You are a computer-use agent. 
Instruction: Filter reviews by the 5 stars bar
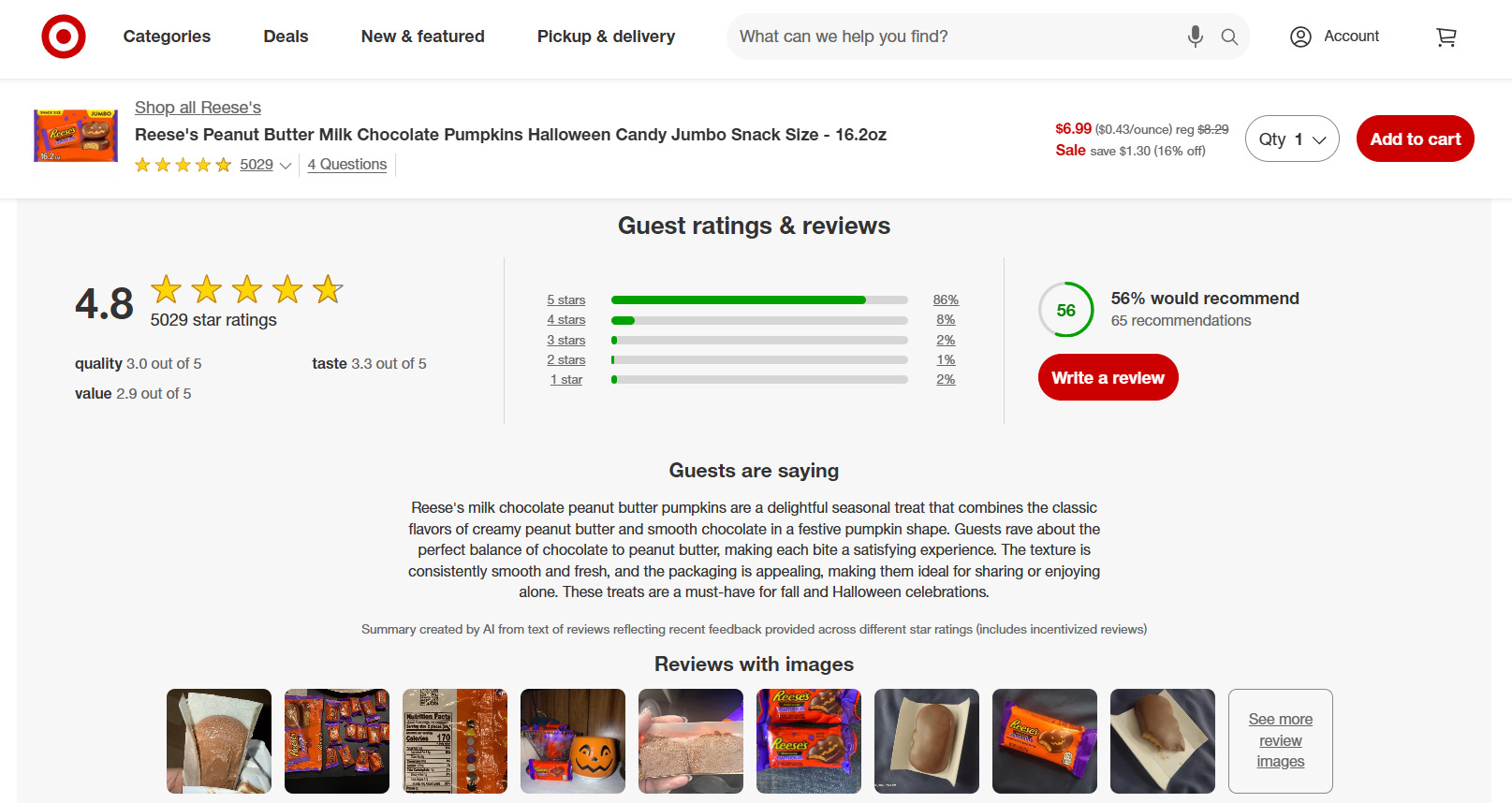[758, 300]
